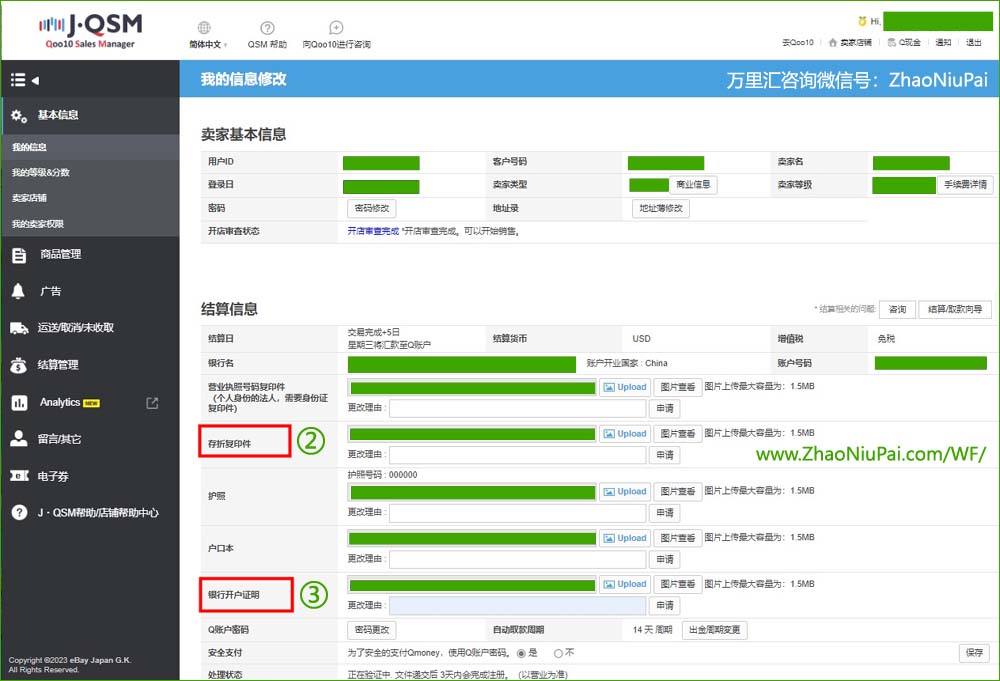Expand the 留言/其它 sidebar section

[x=60, y=439]
